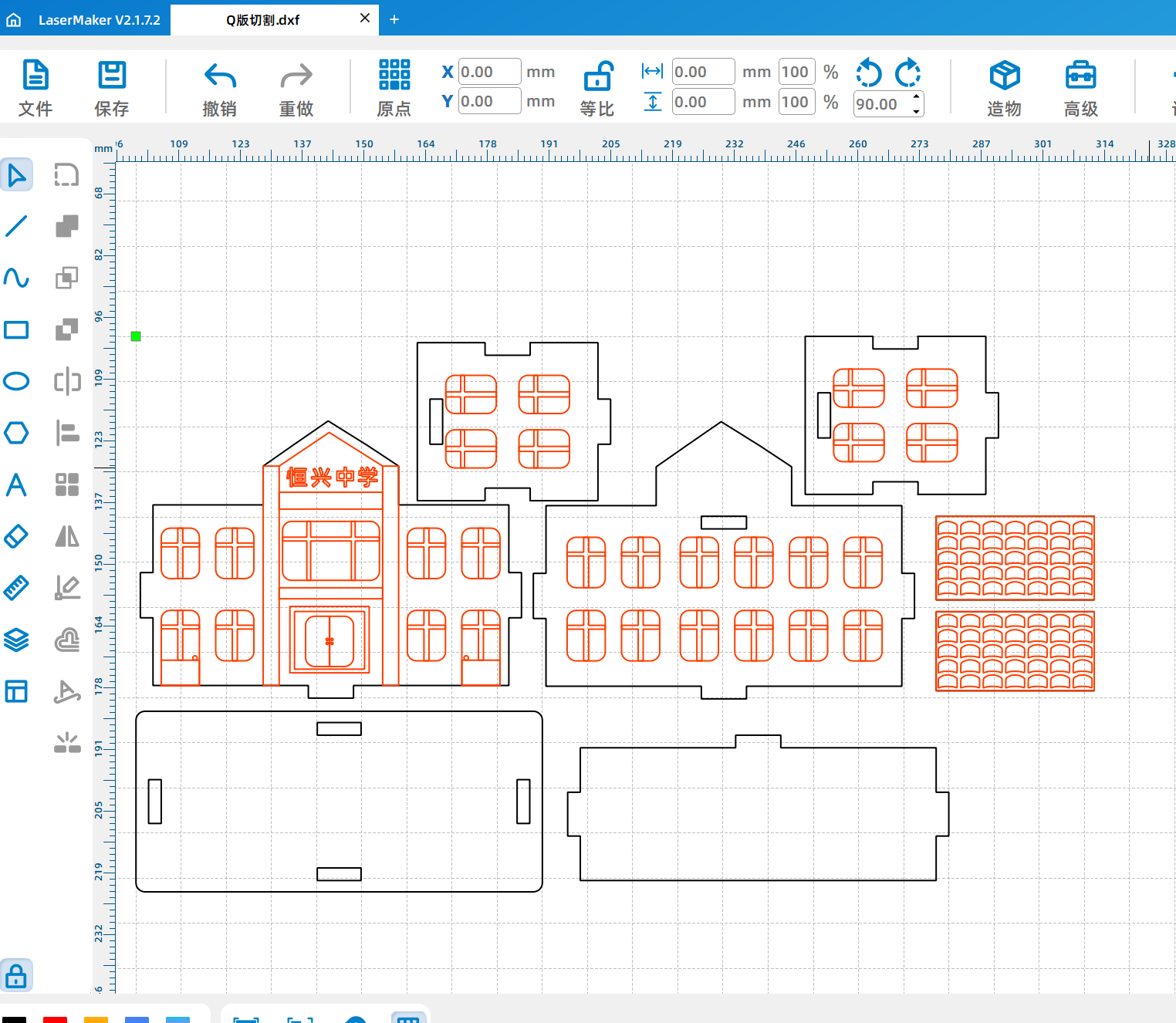The width and height of the screenshot is (1176, 1023).
Task: Open the 文件 file menu
Action: pyautogui.click(x=35, y=89)
